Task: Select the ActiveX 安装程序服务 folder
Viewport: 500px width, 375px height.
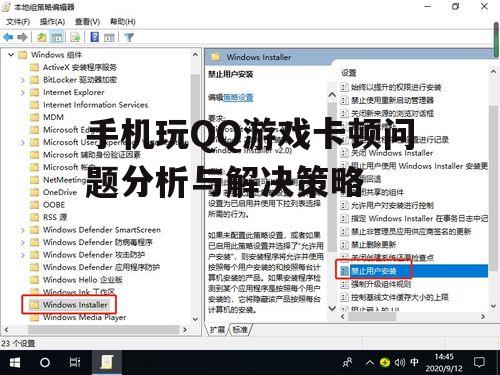Action: click(x=73, y=67)
